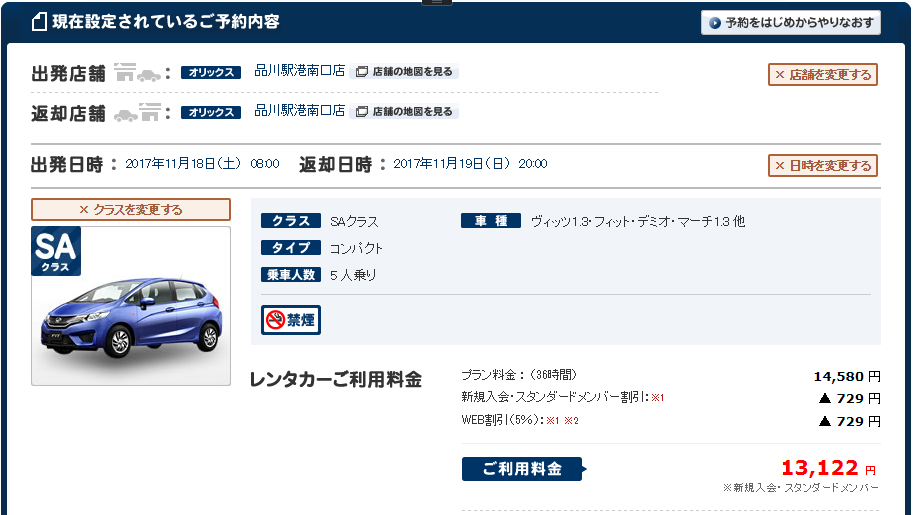Click the 5人乗り text
Image resolution: width=914 pixels, height=515 pixels.
353,275
